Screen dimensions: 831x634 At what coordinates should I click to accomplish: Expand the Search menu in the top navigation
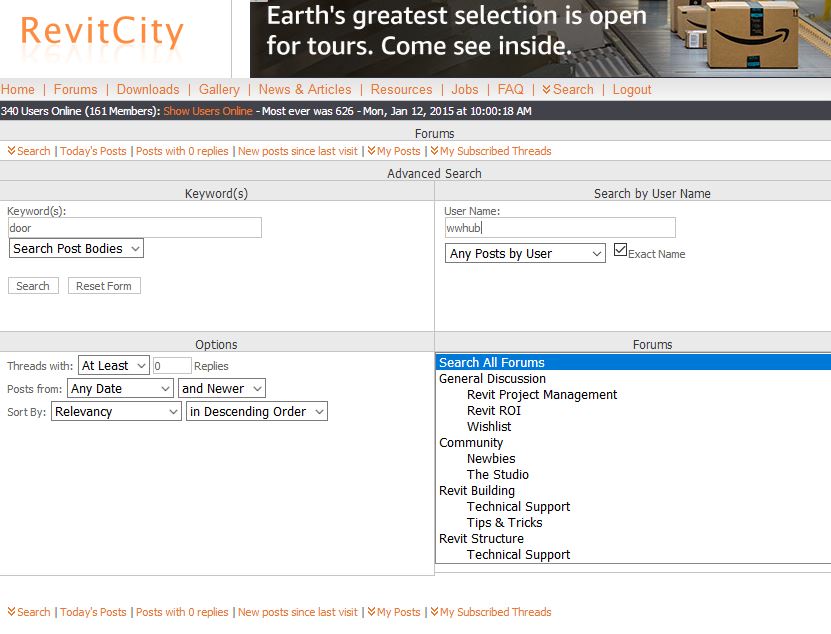click(x=568, y=89)
